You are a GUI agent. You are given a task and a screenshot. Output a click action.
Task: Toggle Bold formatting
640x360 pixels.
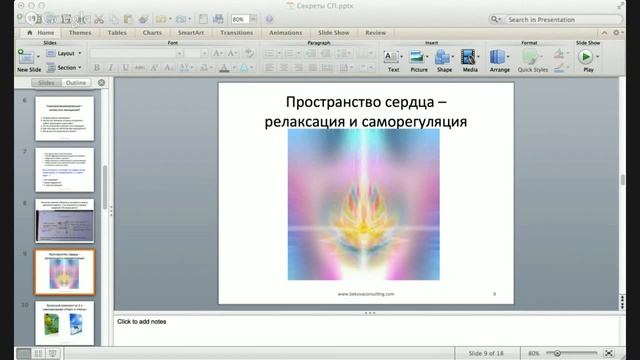pos(97,68)
